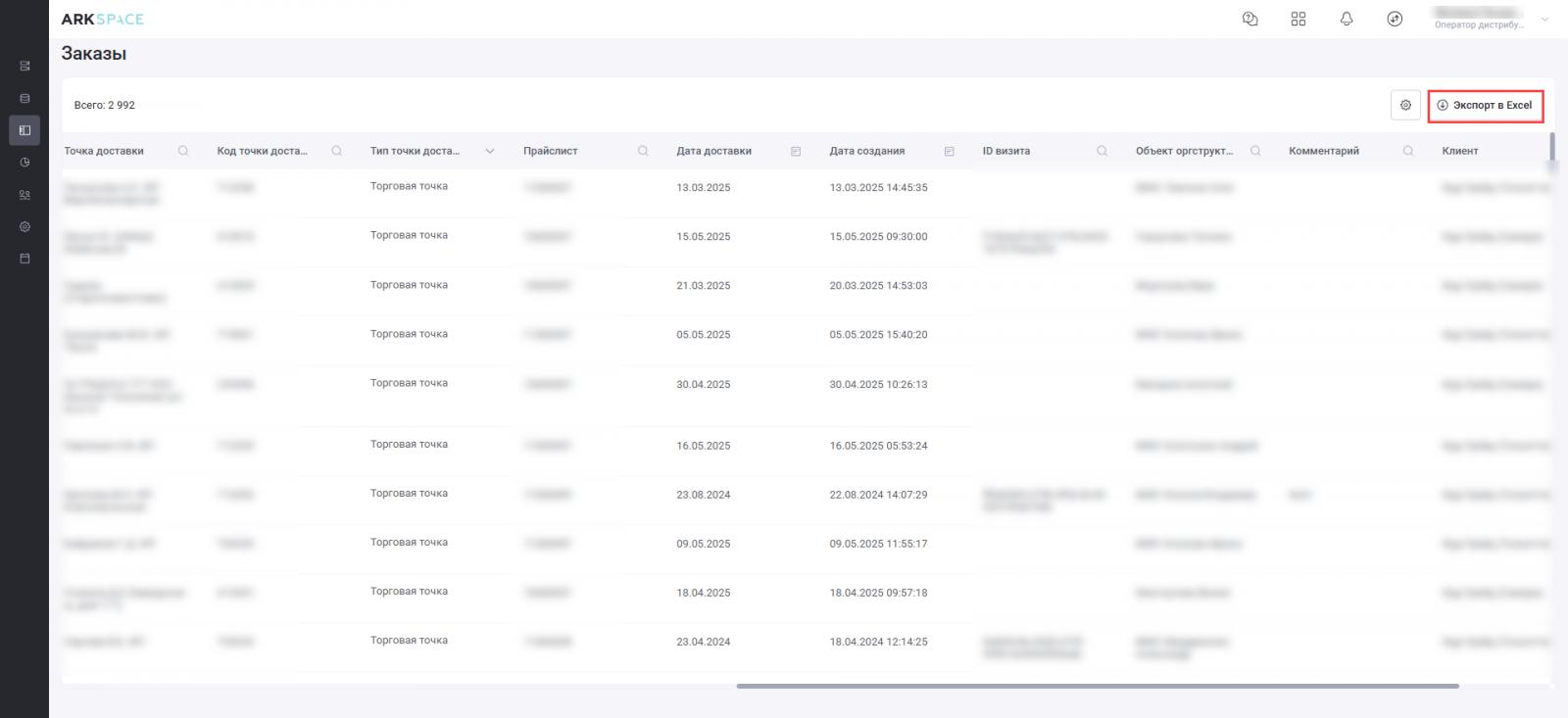Screen dimensions: 1568x718
Task: Open table settings gear beside Export
Action: click(x=1404, y=105)
